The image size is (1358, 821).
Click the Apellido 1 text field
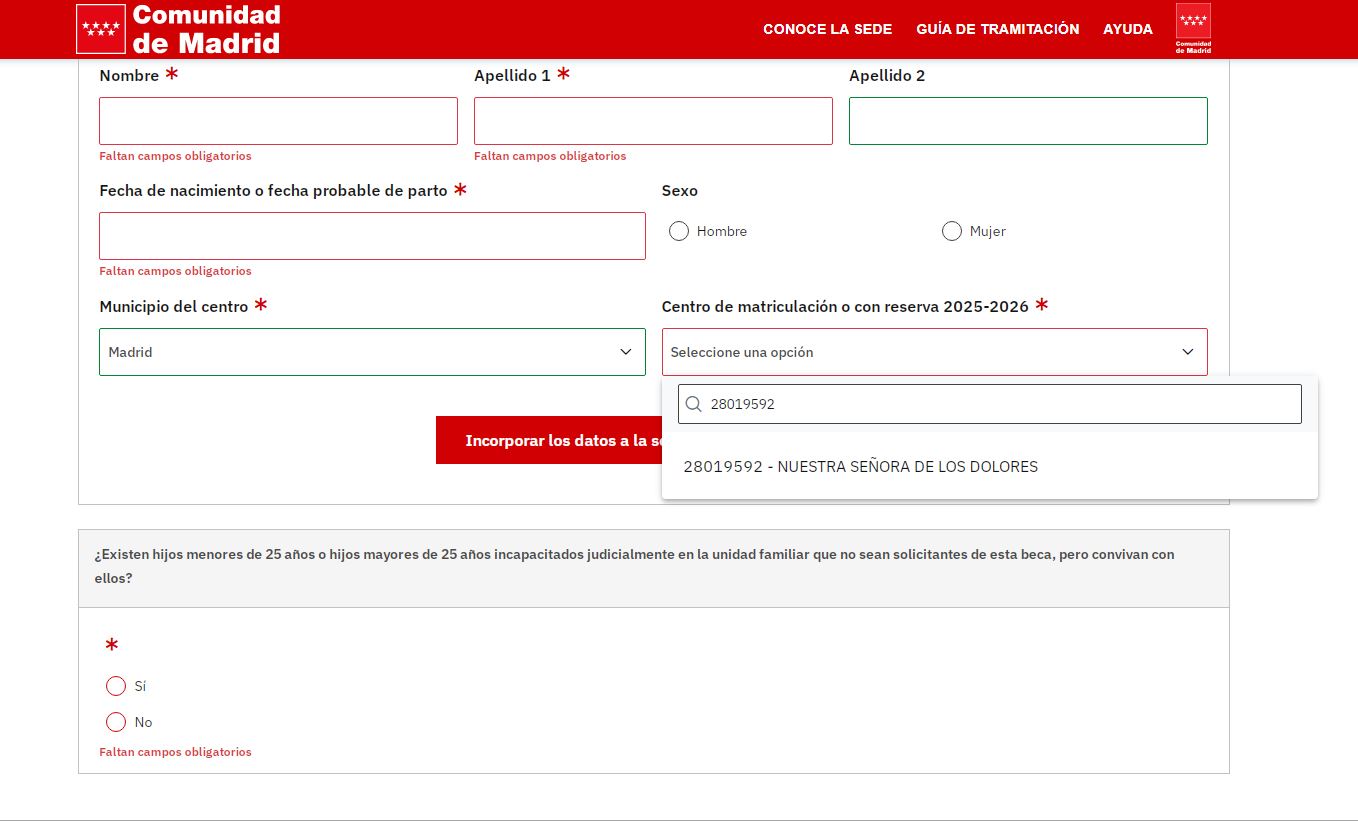point(653,121)
